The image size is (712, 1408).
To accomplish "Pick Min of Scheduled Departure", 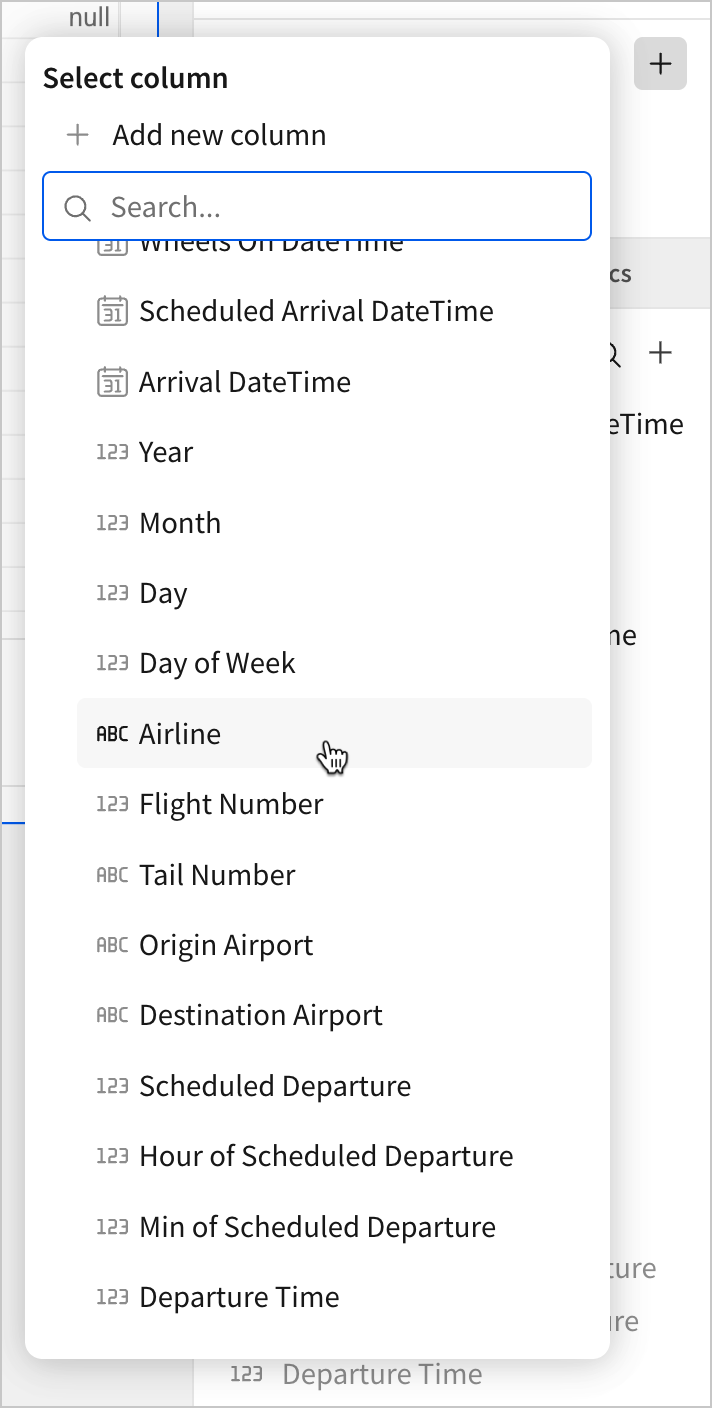I will coord(317,1227).
